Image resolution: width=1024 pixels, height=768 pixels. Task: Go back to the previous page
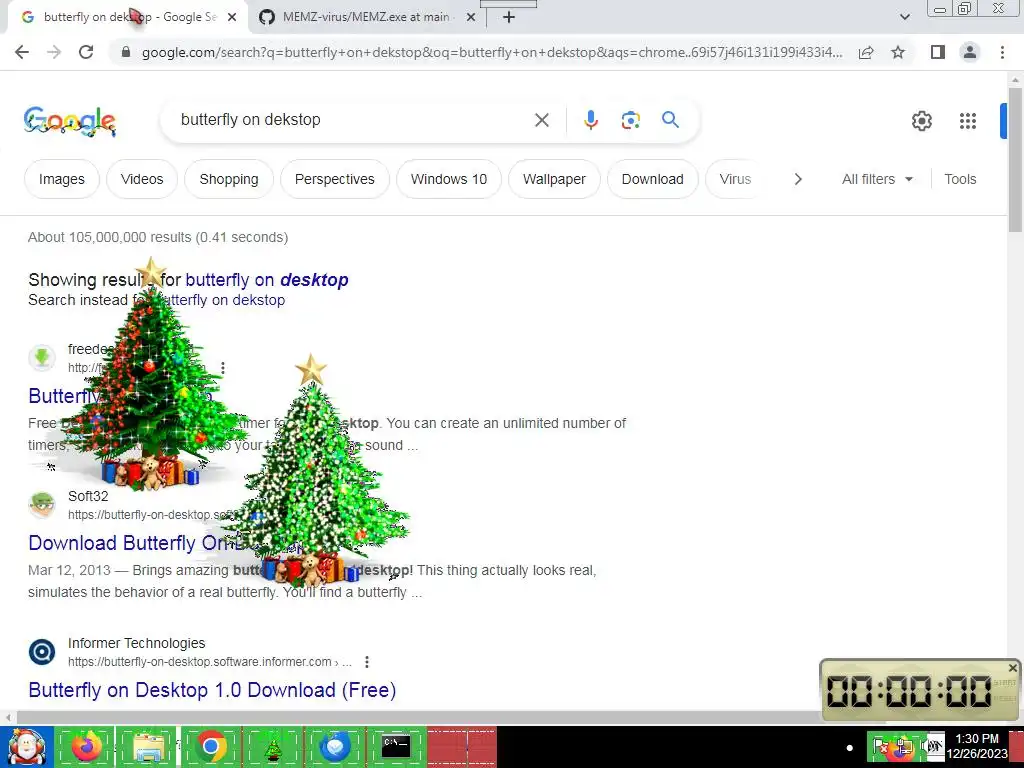(22, 52)
